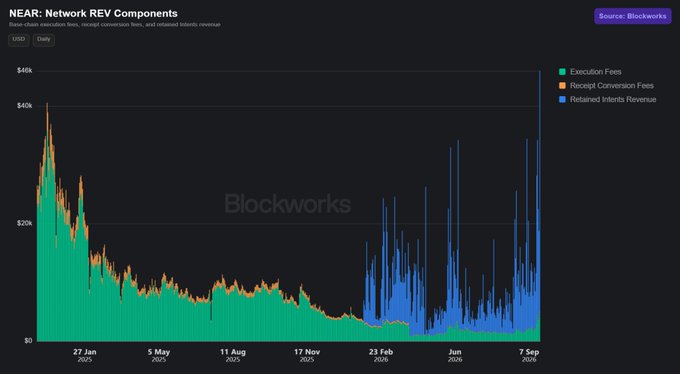
Task: Click the chart title NEAR: Network REV Components
Action: click(x=93, y=13)
